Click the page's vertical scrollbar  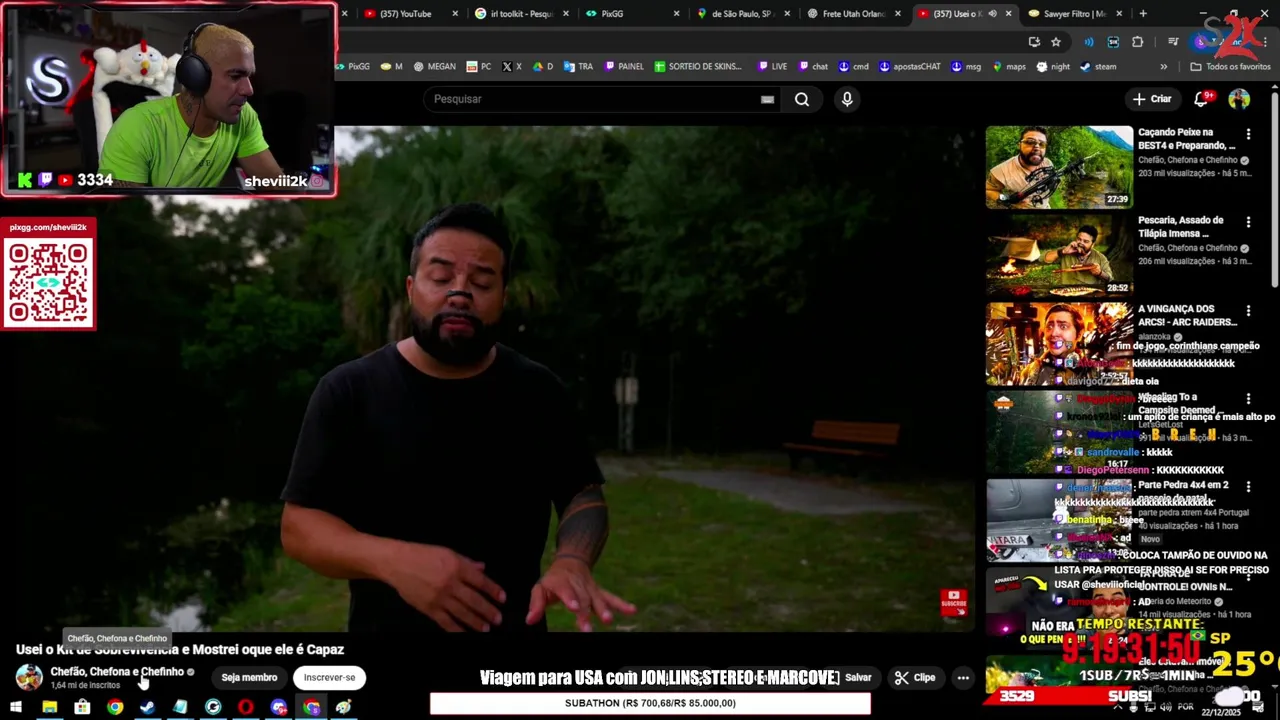click(x=1274, y=190)
